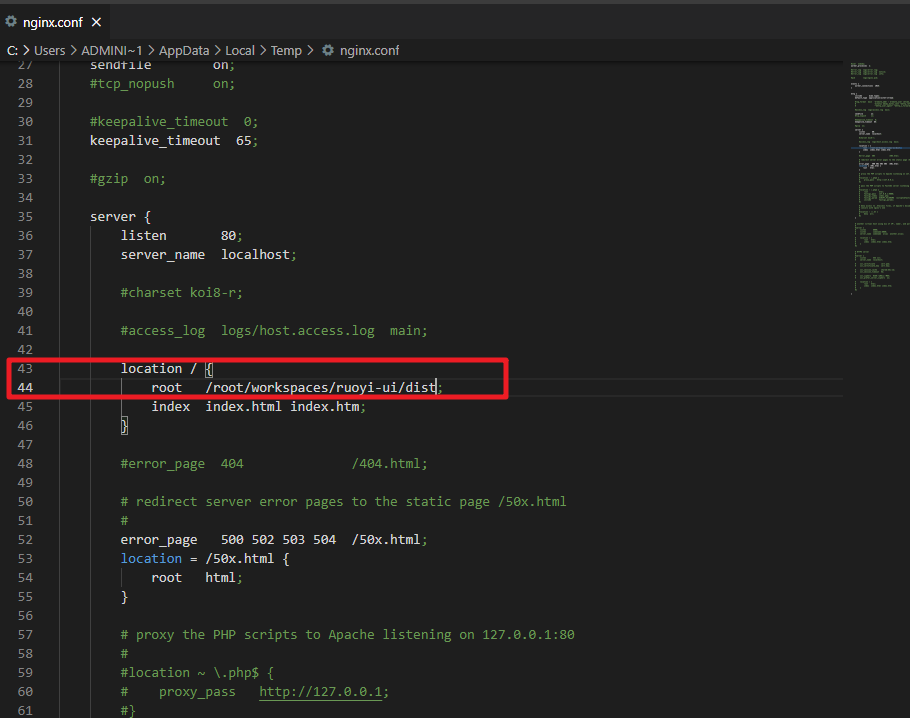Click 'location /' on line 43
The height and width of the screenshot is (718, 910).
158,369
